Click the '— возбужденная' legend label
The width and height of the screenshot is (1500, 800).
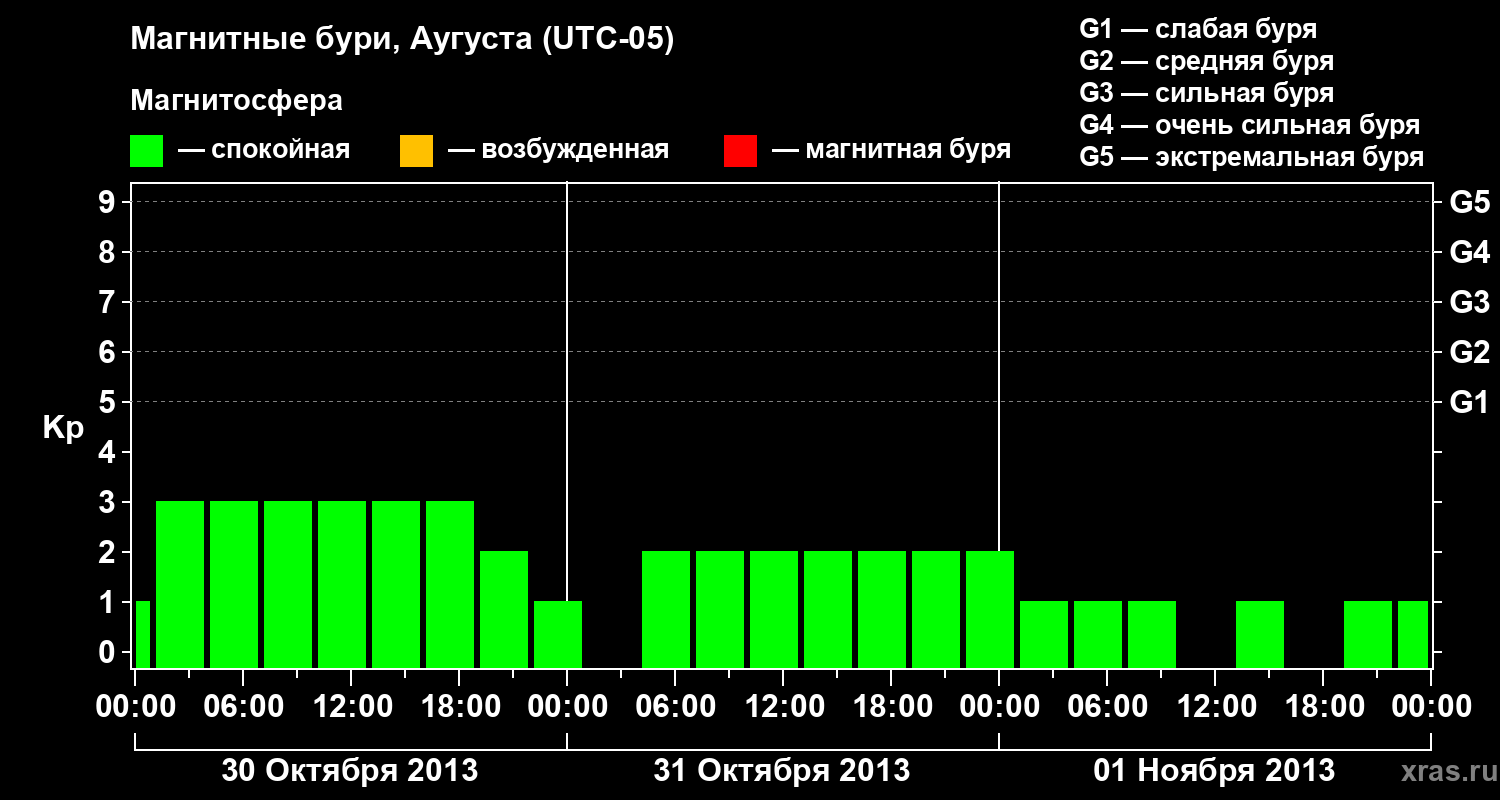(558, 150)
